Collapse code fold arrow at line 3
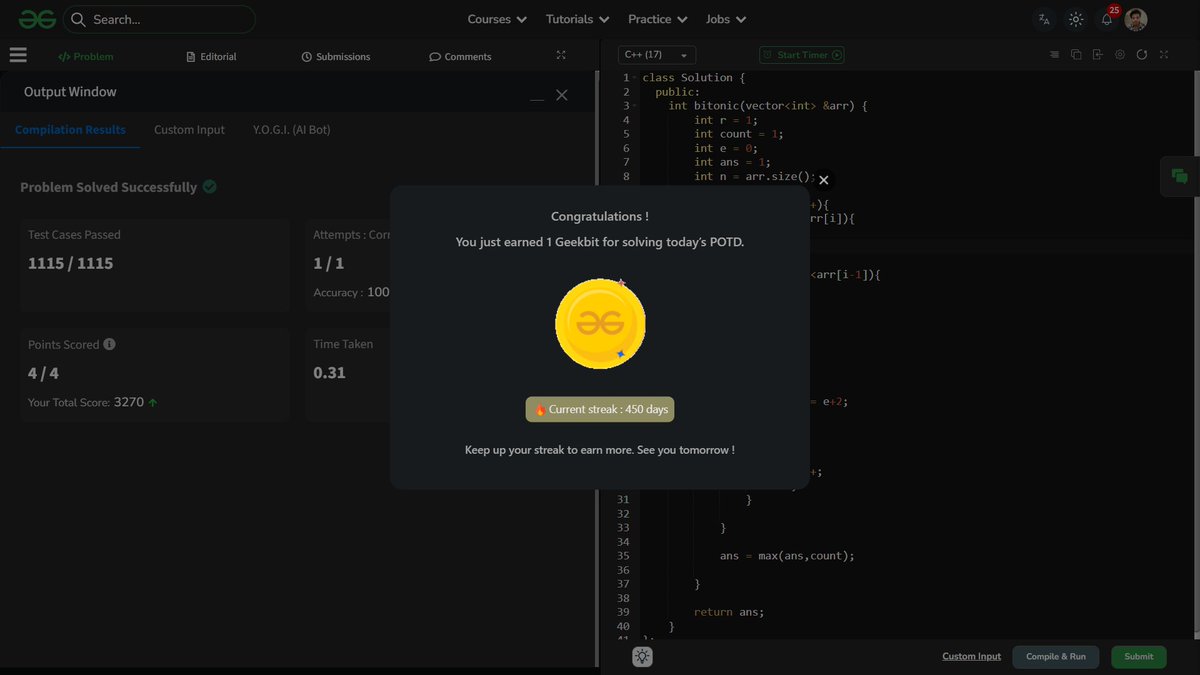 (x=635, y=106)
